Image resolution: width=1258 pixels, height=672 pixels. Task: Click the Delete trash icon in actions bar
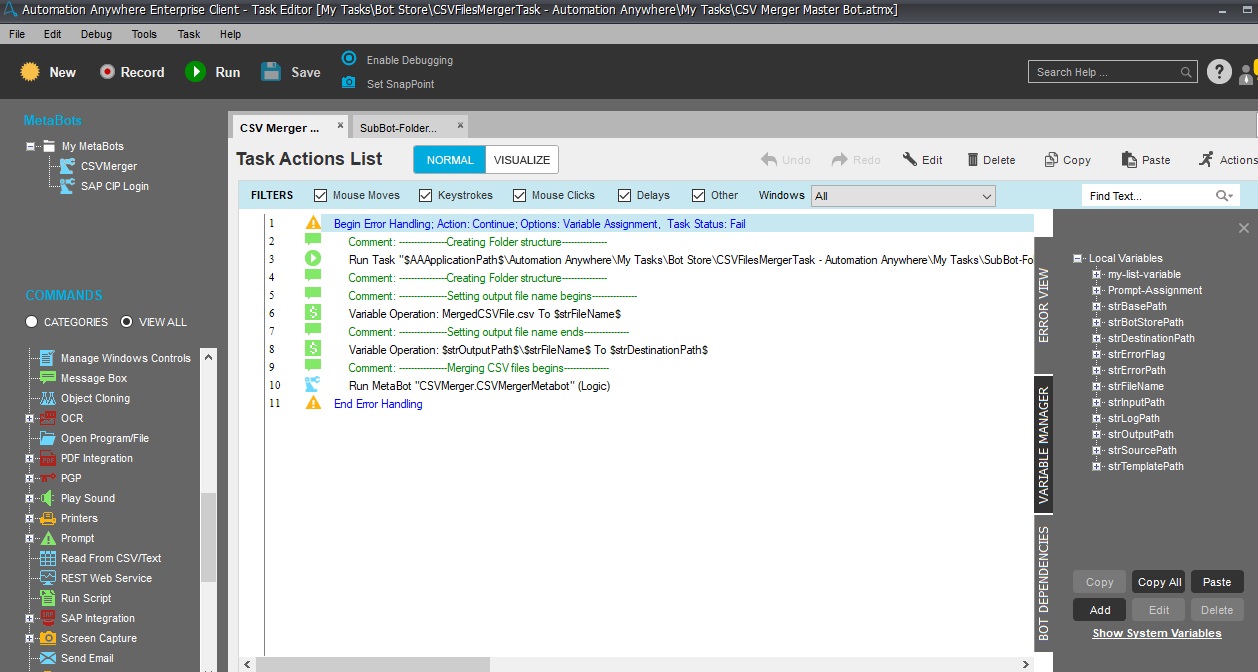973,160
